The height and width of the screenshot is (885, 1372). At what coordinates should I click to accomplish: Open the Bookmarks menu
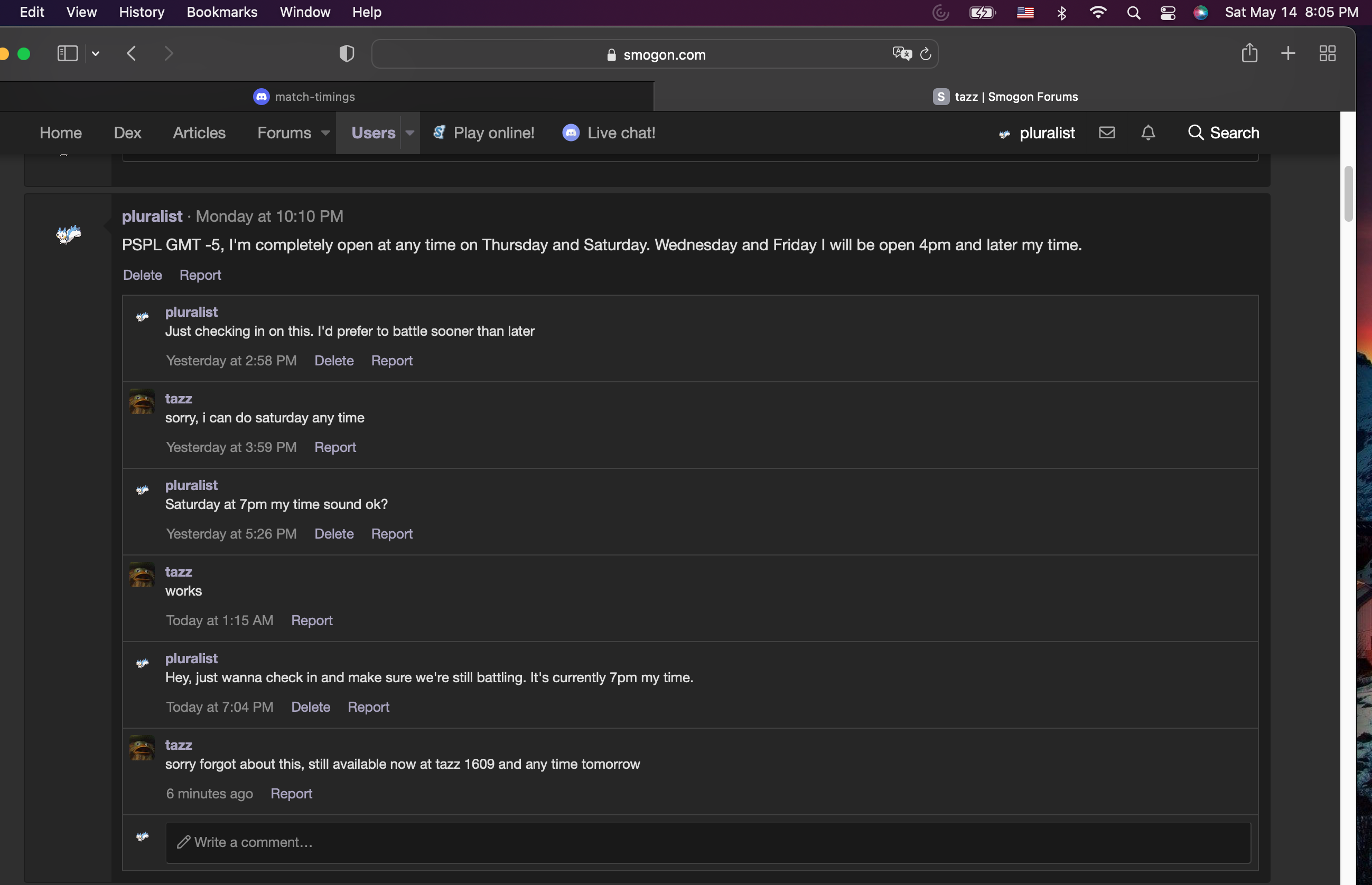coord(222,12)
